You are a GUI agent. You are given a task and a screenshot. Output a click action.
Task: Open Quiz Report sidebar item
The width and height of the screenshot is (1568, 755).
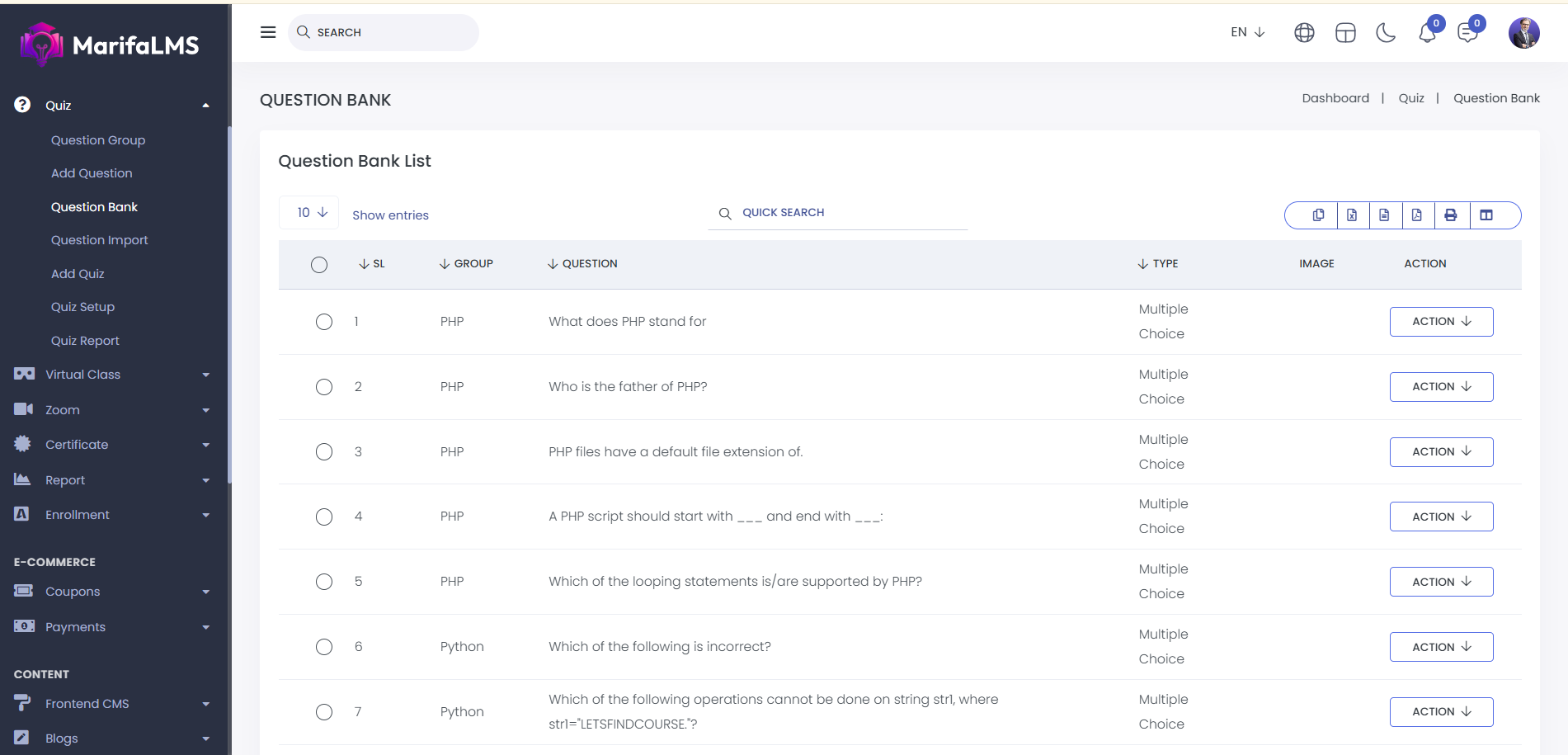(85, 341)
